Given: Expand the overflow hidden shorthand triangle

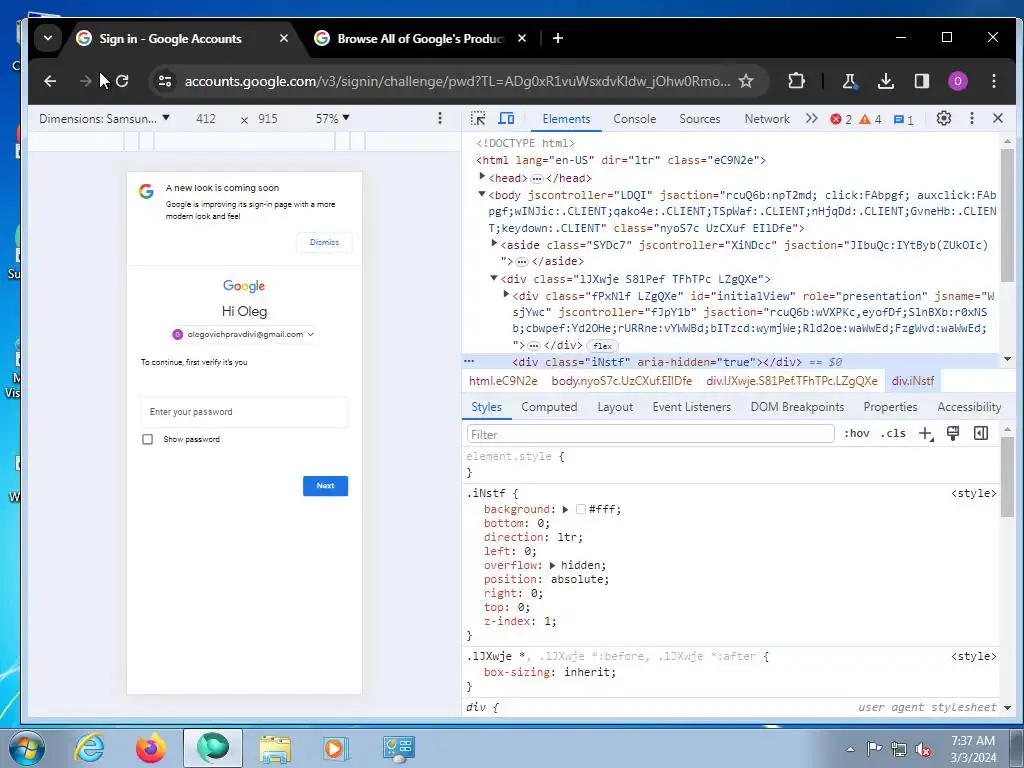Looking at the screenshot, I should pyautogui.click(x=552, y=566).
